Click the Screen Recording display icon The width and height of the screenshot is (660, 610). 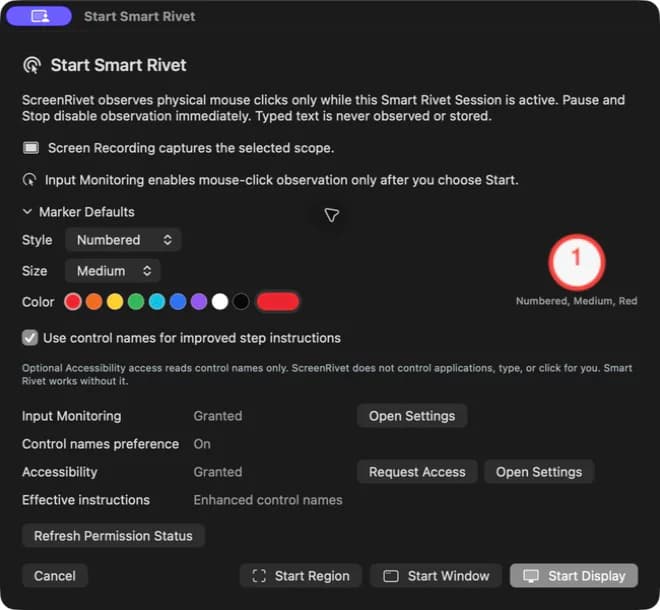(31, 148)
